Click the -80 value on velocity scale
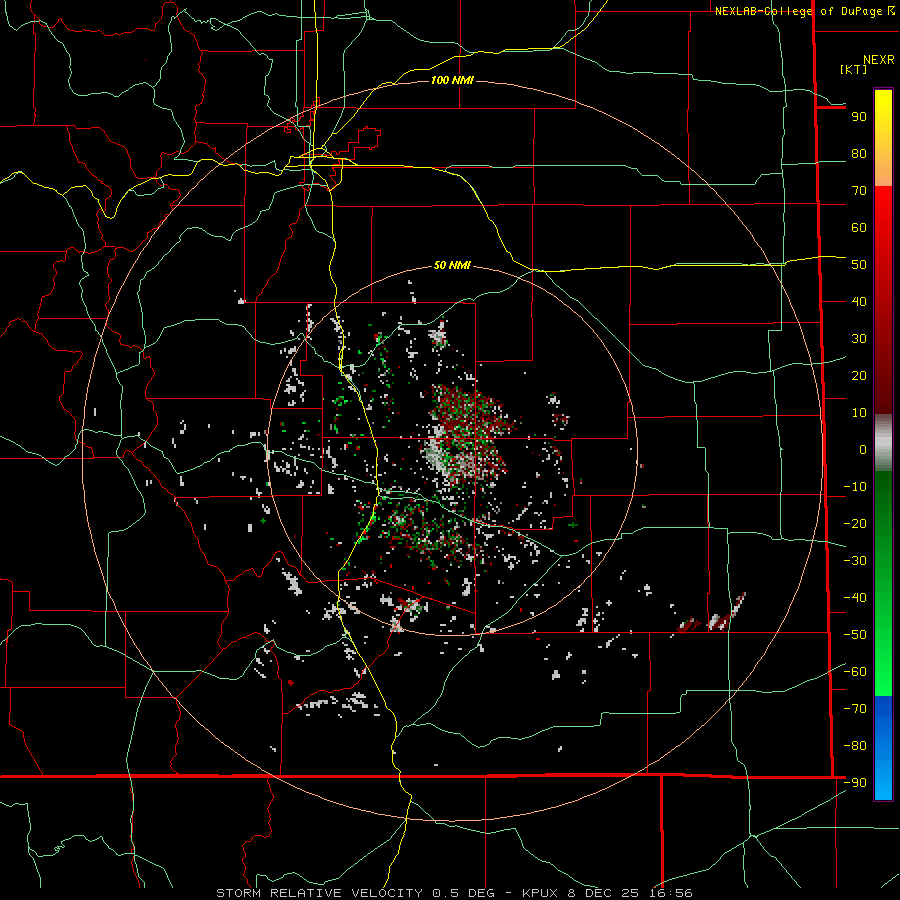 [855, 746]
